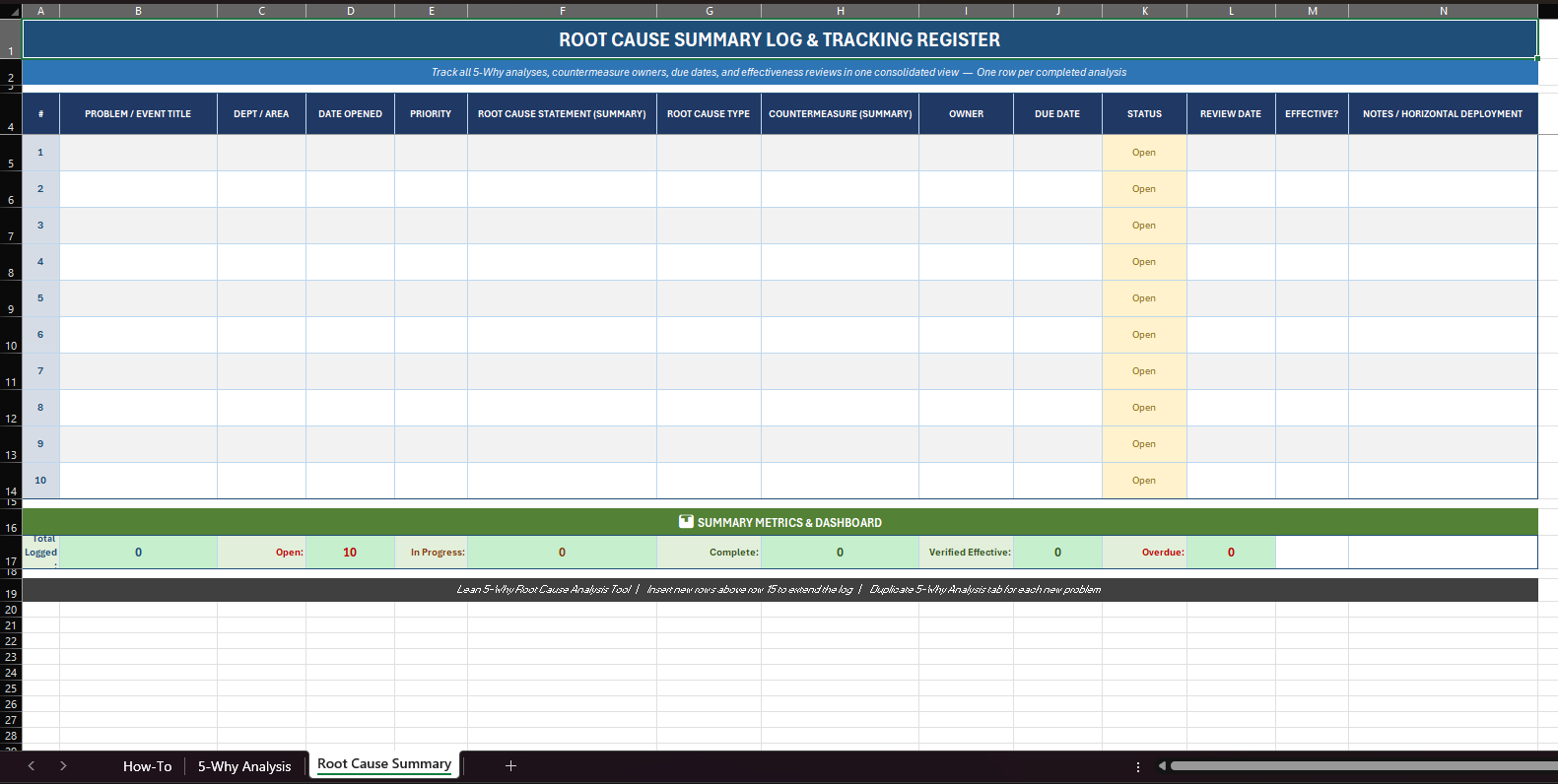Click COUNTERMEASURE (SUMMARY) header cell
This screenshot has height=784, width=1558.
click(x=840, y=114)
